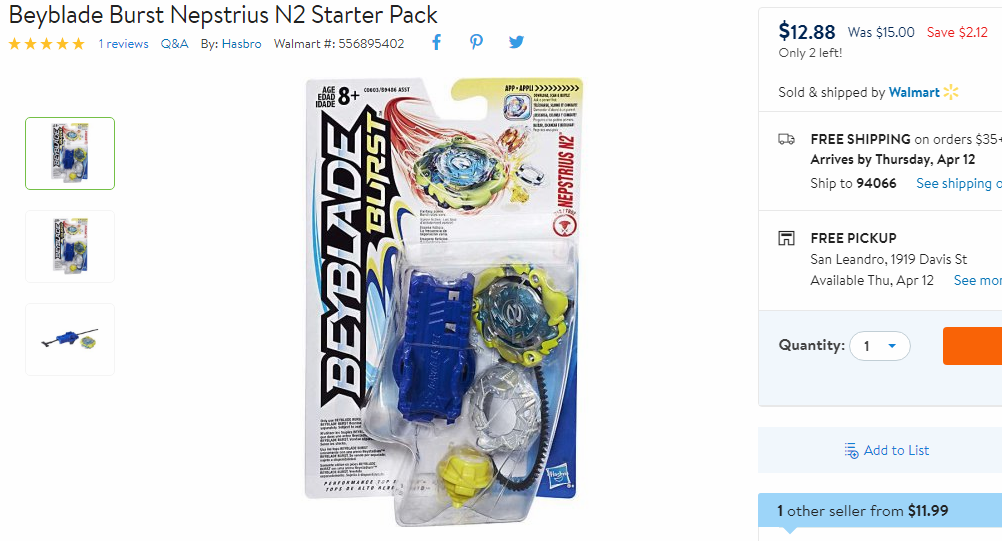The image size is (1002, 541).
Task: Click Add to List link
Action: click(x=896, y=450)
